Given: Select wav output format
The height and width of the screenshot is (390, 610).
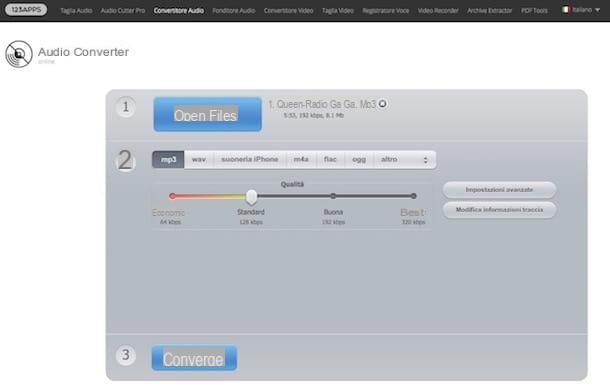Looking at the screenshot, I should pyautogui.click(x=199, y=160).
